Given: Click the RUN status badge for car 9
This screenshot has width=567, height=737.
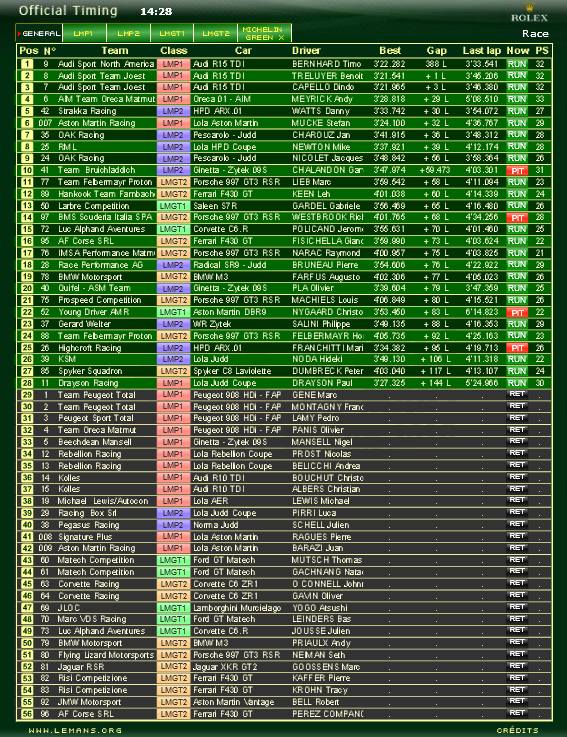Looking at the screenshot, I should point(517,64).
